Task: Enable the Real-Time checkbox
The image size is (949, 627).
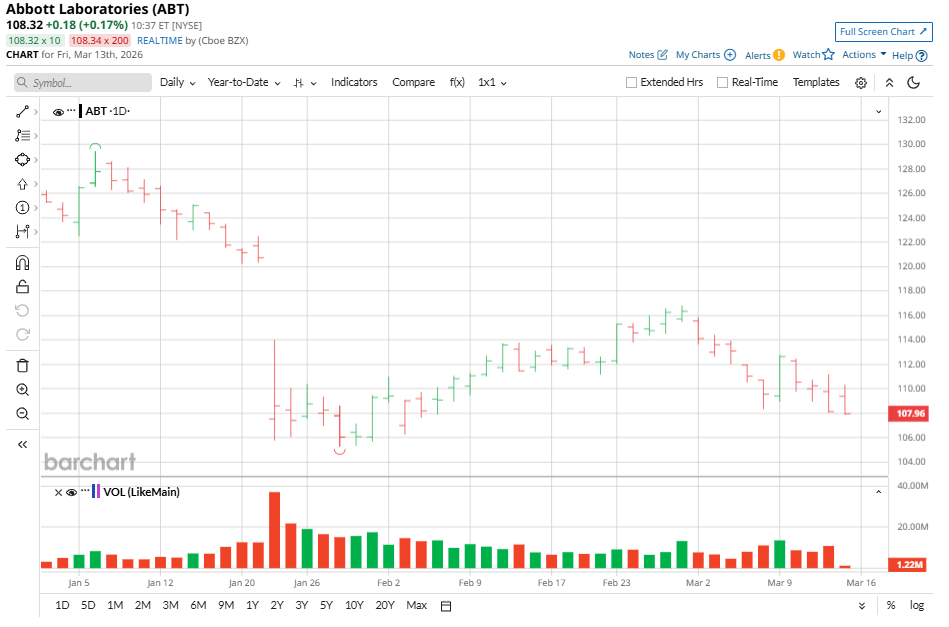Action: click(722, 82)
